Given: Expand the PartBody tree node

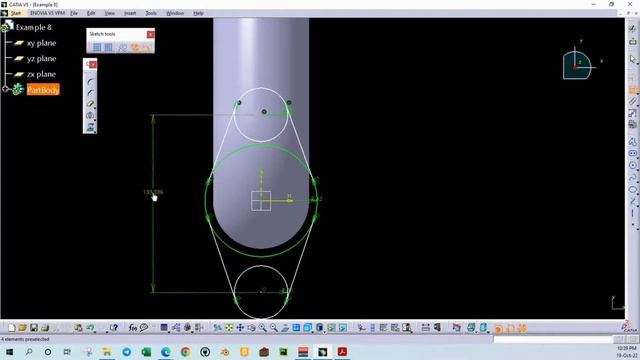Looking at the screenshot, I should [x=5, y=89].
